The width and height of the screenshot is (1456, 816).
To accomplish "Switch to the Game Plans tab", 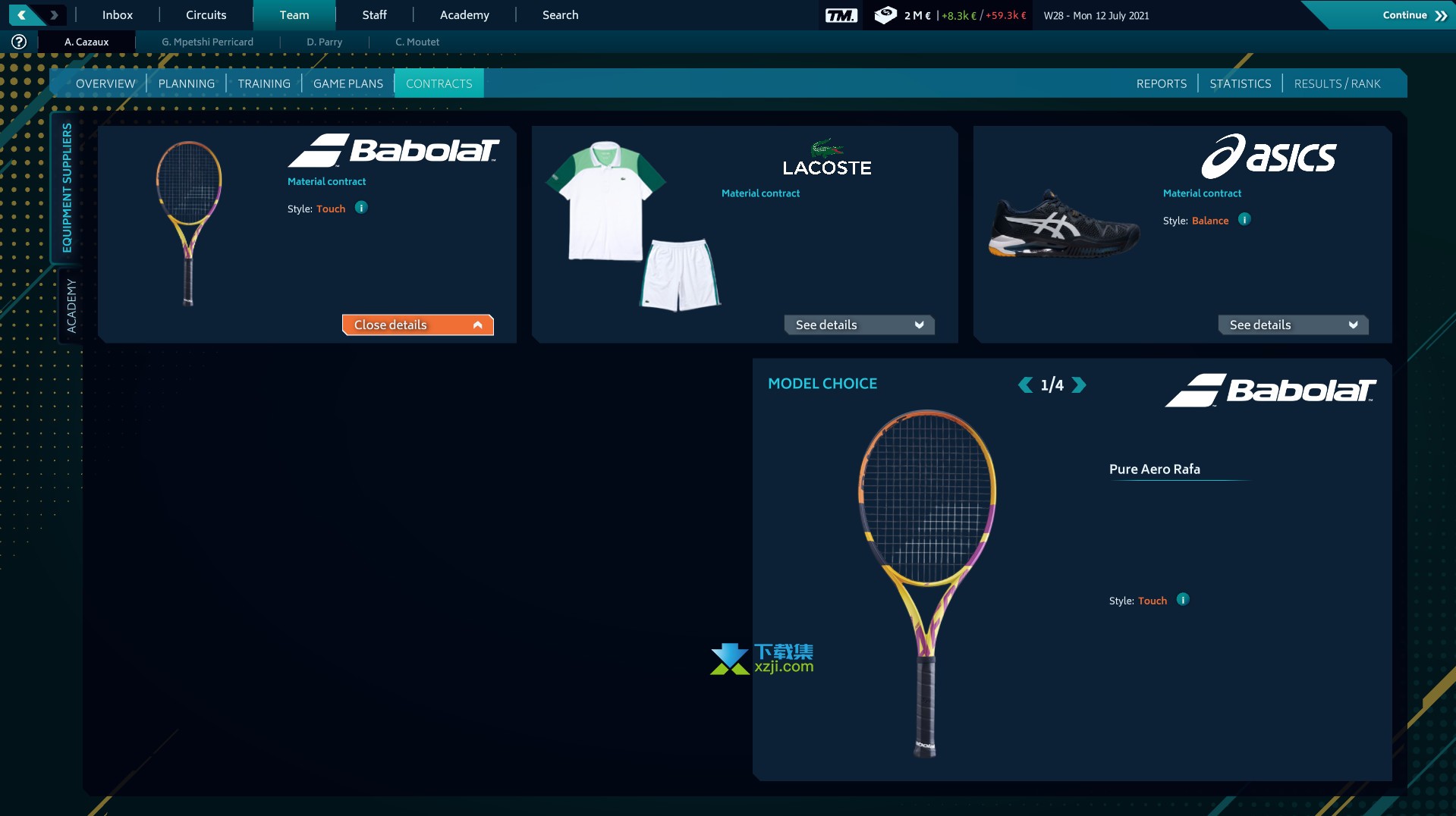I will [348, 83].
